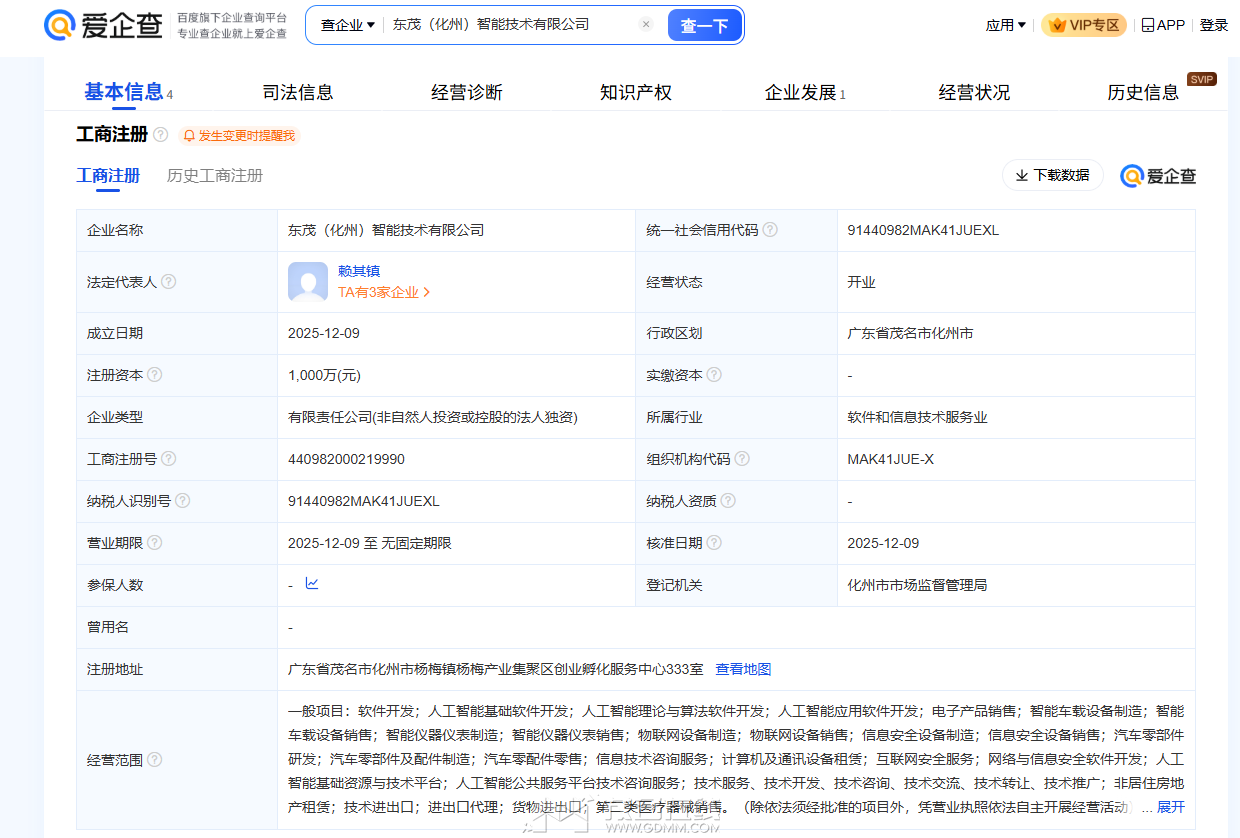Viewport: 1240px width, 838px height.
Task: Open the 应用 dropdown menu
Action: pyautogui.click(x=1005, y=25)
